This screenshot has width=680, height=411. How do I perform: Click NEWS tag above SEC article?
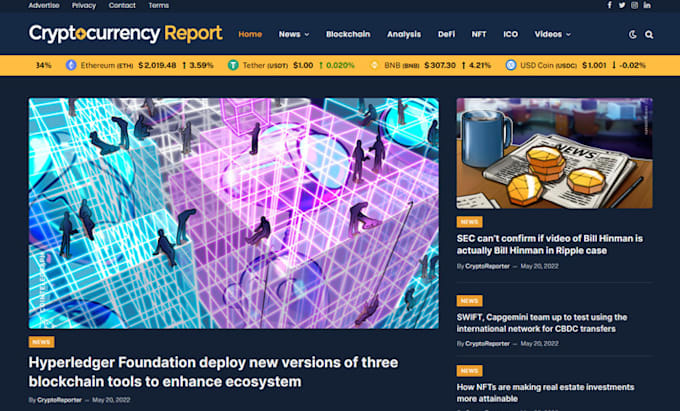469,222
